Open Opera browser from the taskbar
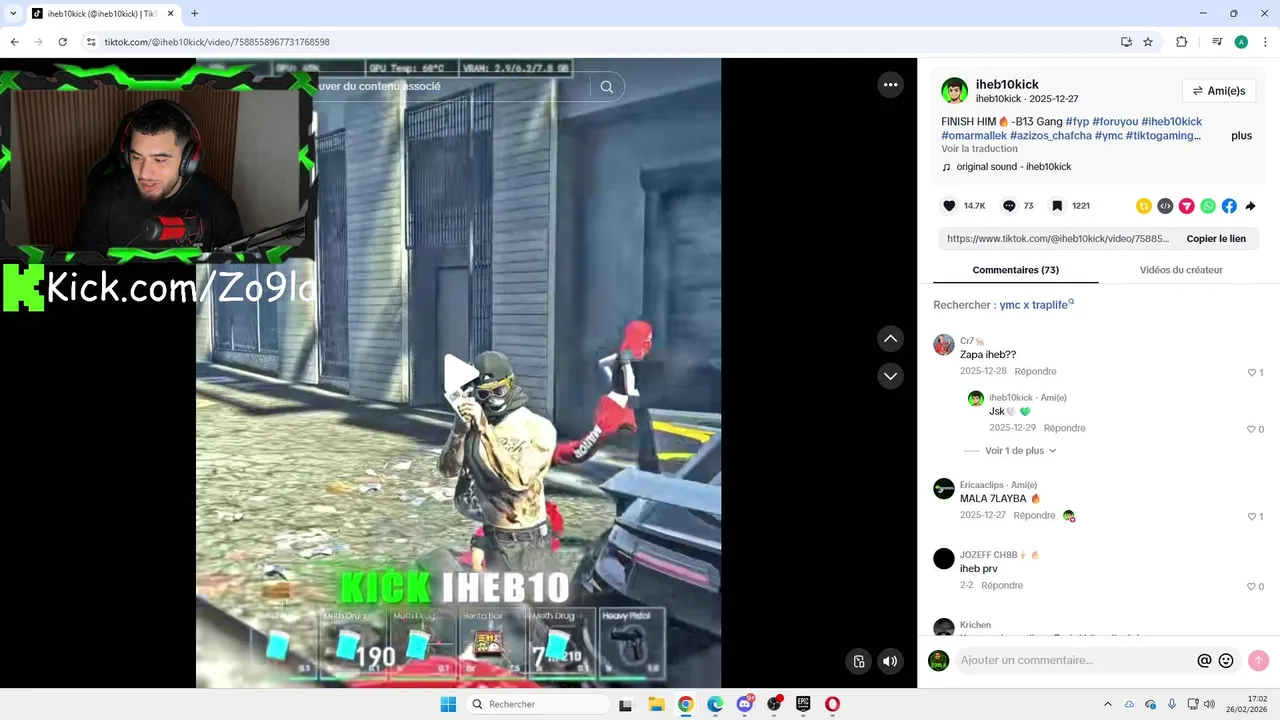Screen dimensions: 1280x720 (832, 704)
